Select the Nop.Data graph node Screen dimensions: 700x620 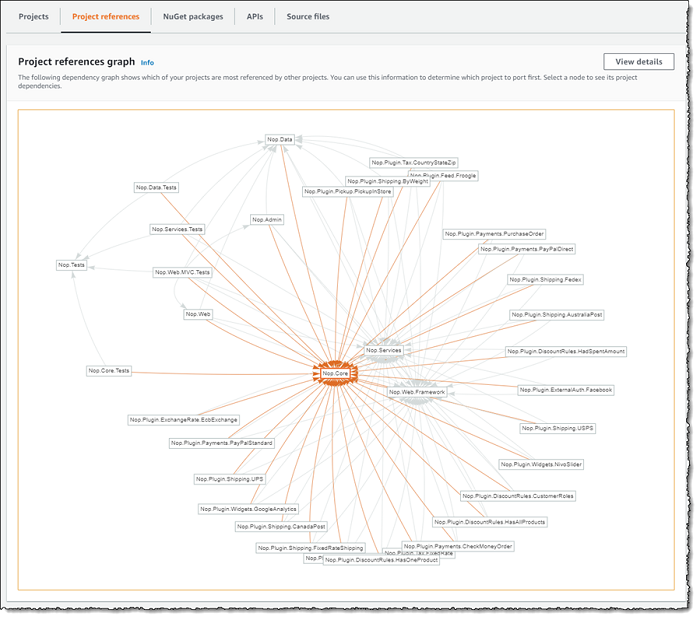click(x=280, y=139)
